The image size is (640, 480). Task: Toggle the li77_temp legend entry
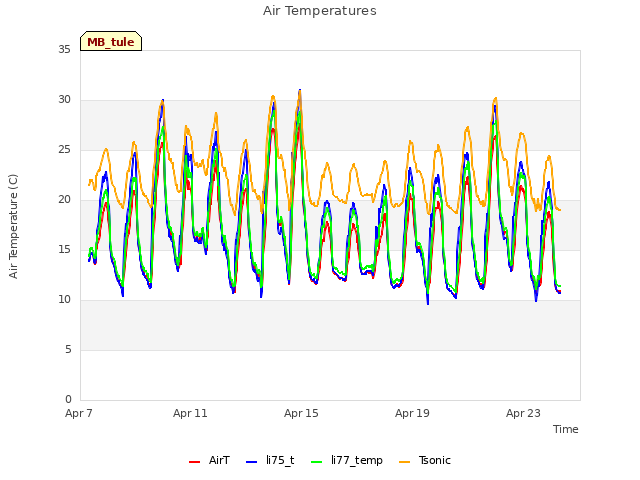347,460
